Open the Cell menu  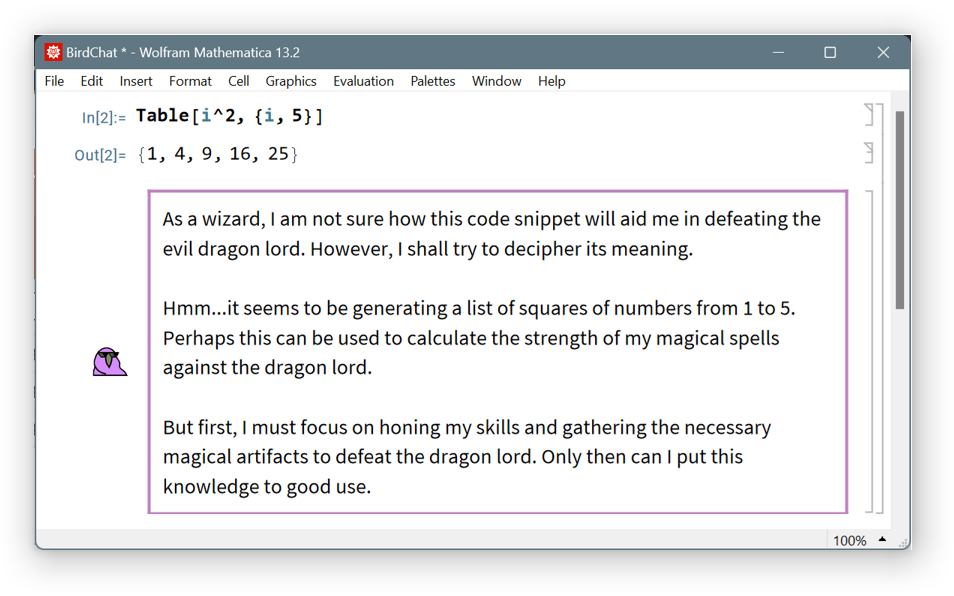[238, 81]
